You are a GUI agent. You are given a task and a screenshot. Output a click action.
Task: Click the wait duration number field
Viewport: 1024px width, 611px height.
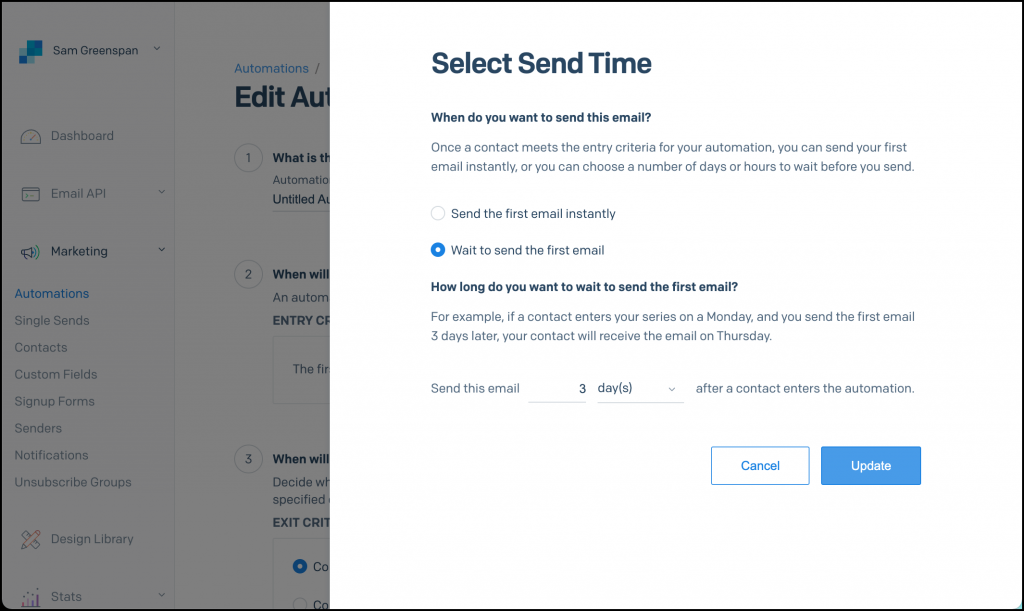pos(557,389)
